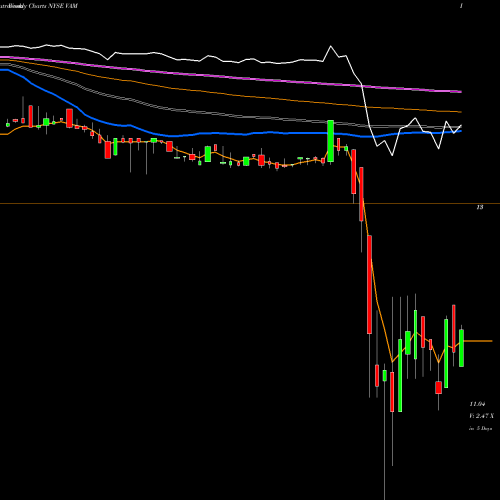Screen dimensions: 500x500
Task: Click the last green candlestick on the chart
Action: tap(461, 348)
